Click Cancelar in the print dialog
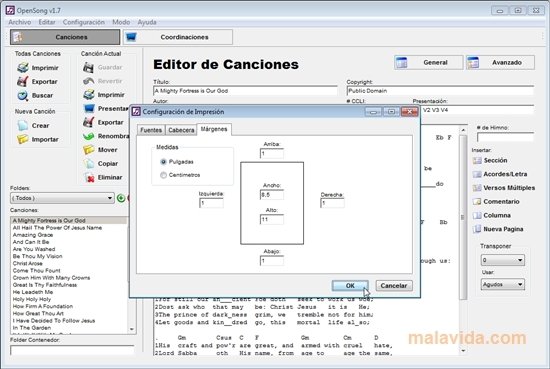 394,286
